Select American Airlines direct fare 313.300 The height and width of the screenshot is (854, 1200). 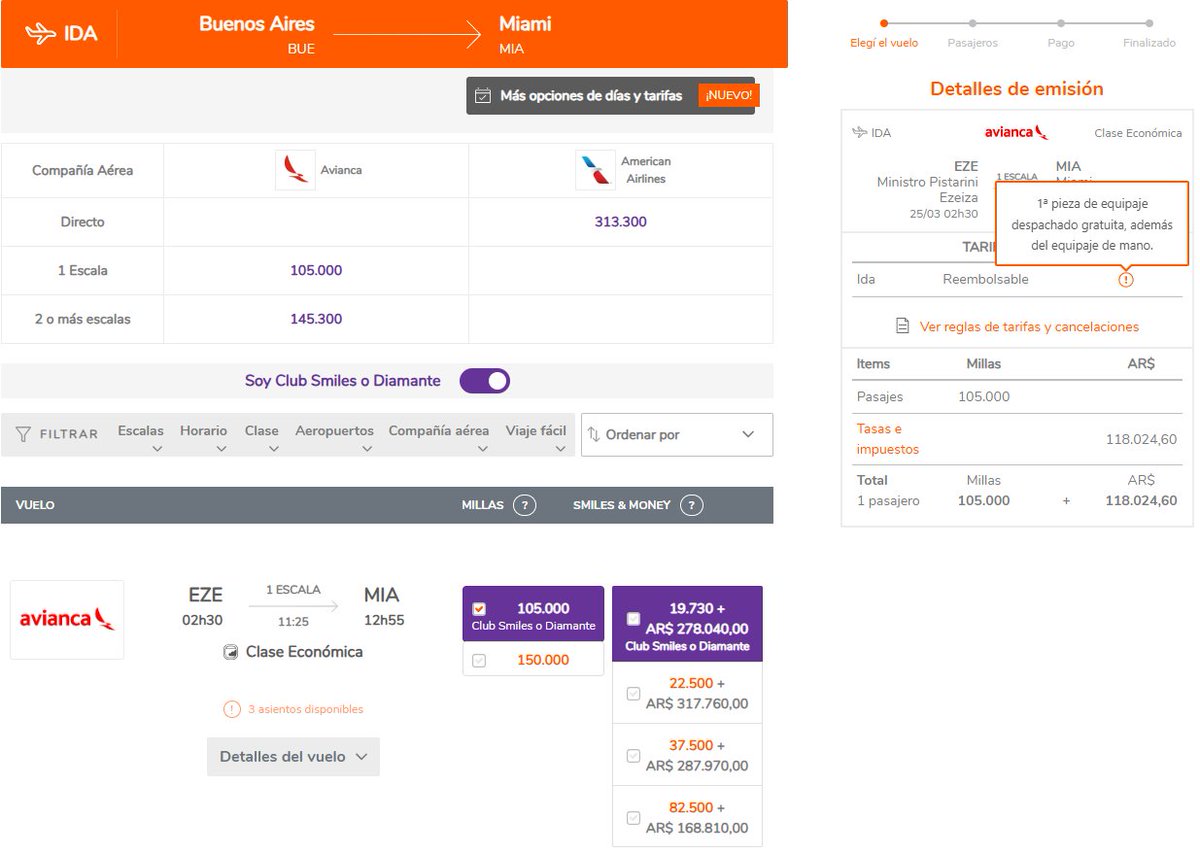tap(620, 222)
